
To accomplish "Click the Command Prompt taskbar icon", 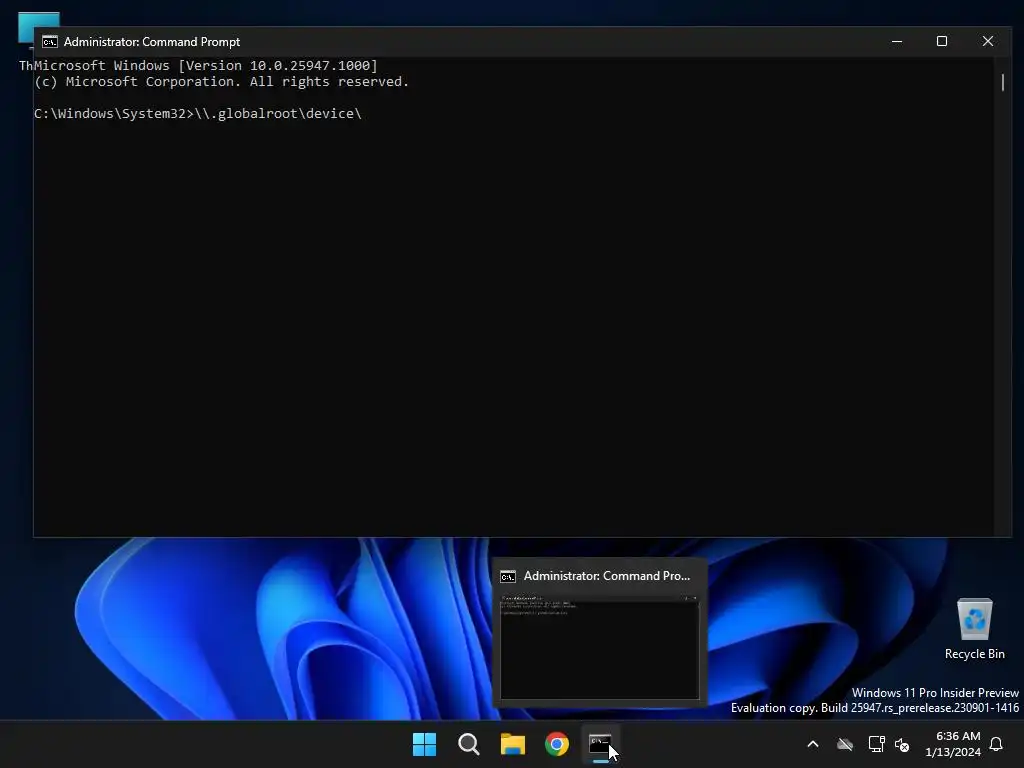I will (600, 744).
